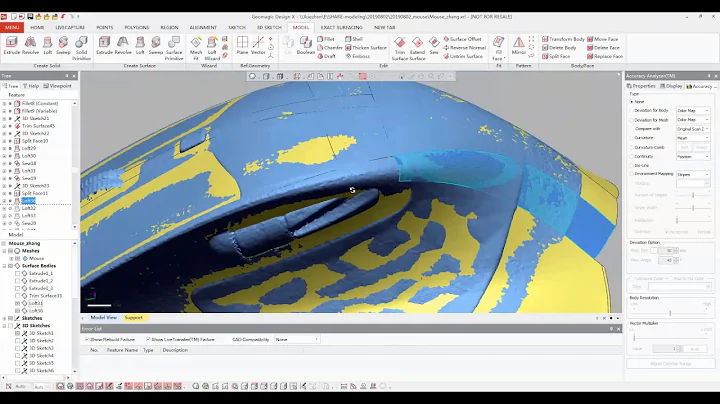
Task: Select the Extrude tool in Create Solid
Action: click(x=11, y=46)
